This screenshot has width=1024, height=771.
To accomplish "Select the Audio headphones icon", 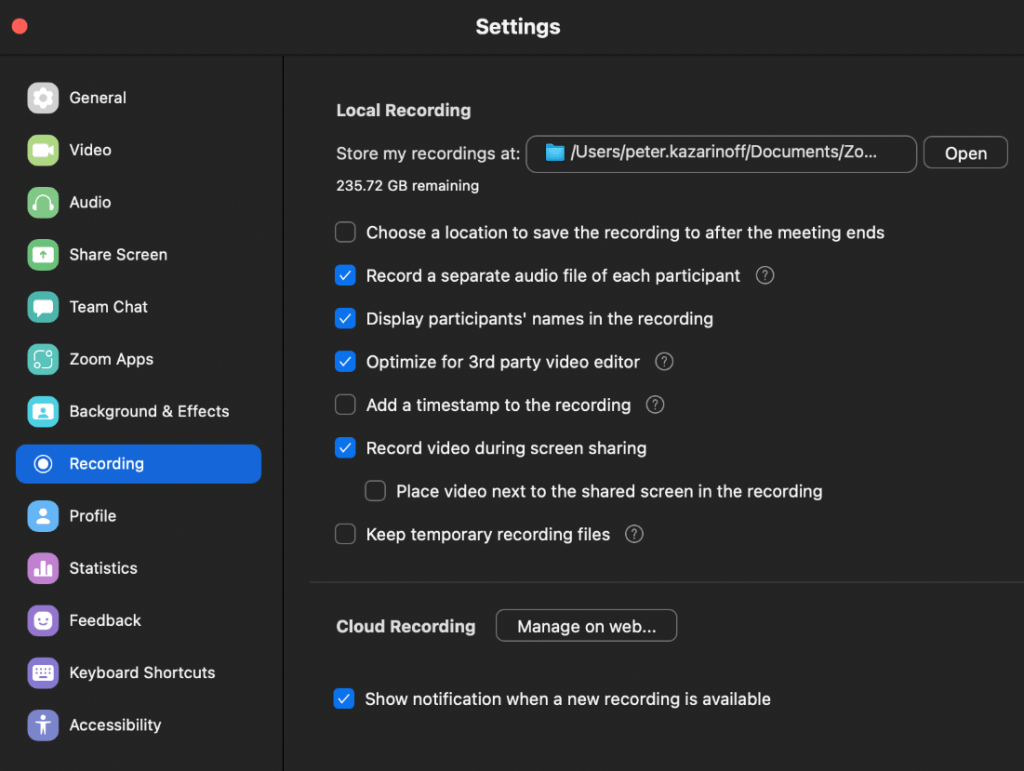I will click(x=43, y=202).
